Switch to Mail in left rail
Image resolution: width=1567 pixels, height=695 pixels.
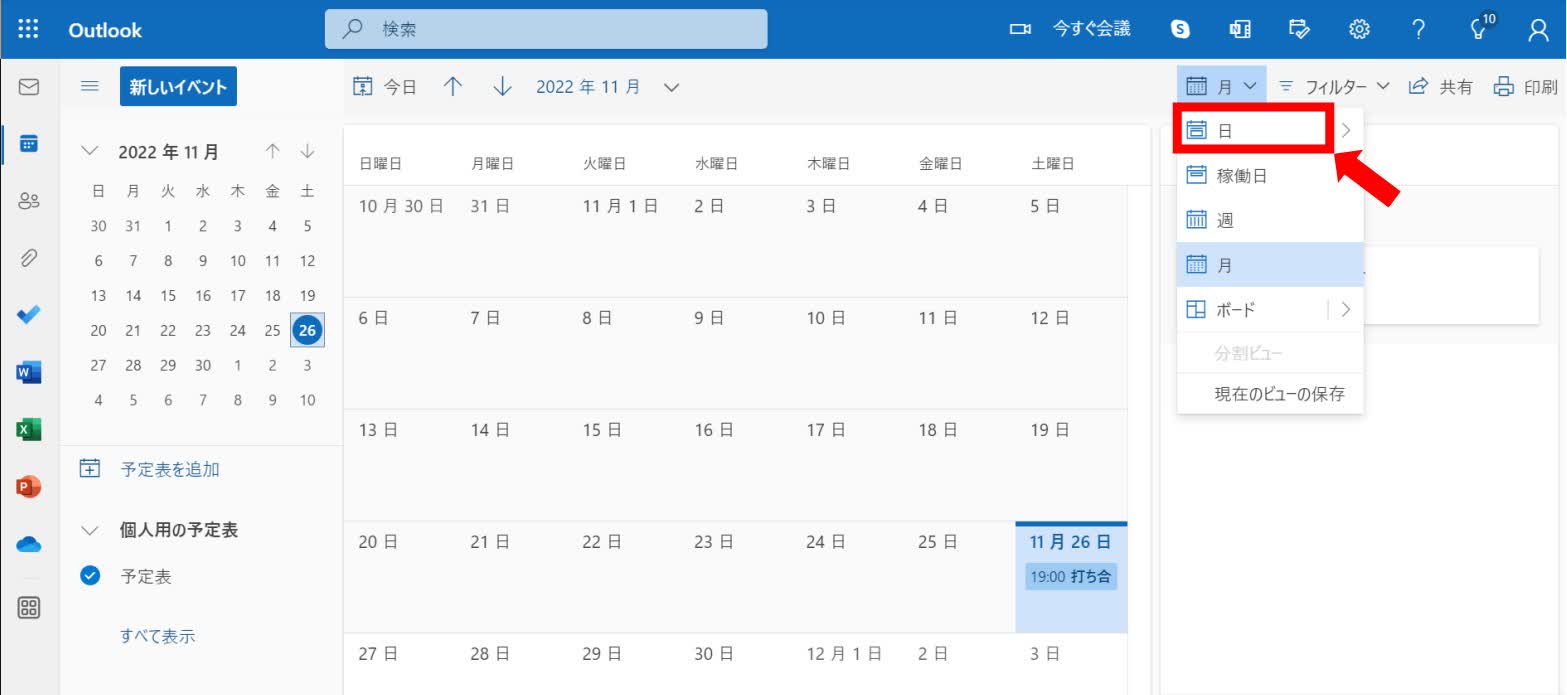coord(29,87)
